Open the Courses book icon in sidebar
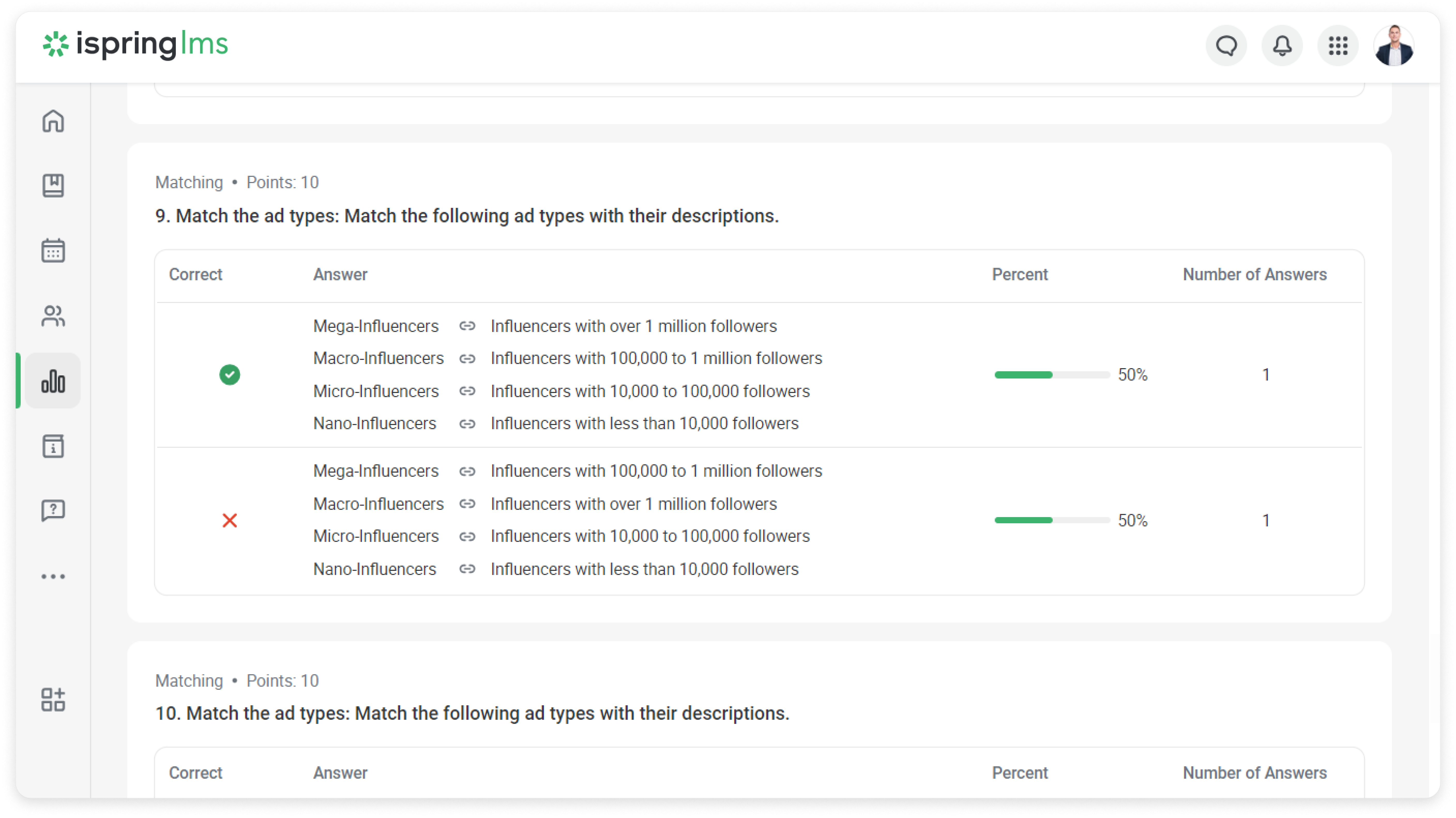The width and height of the screenshot is (1456, 818). (x=53, y=185)
